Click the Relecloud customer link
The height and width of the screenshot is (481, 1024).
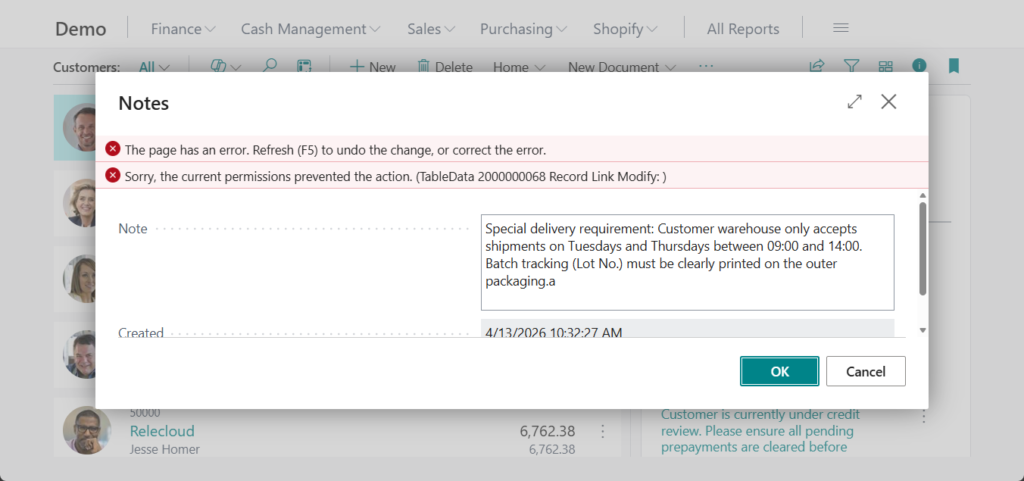162,431
